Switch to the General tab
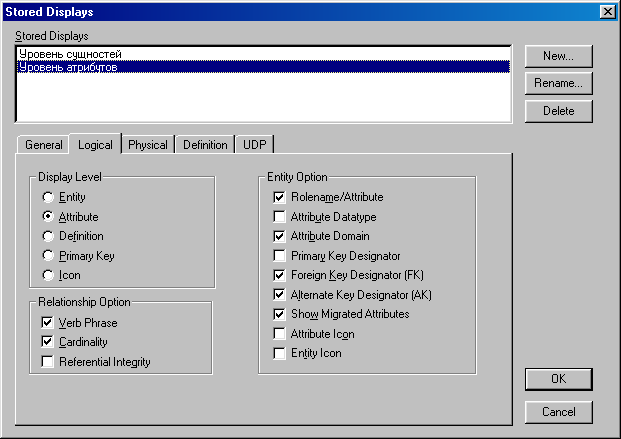621x439 pixels. coord(44,145)
